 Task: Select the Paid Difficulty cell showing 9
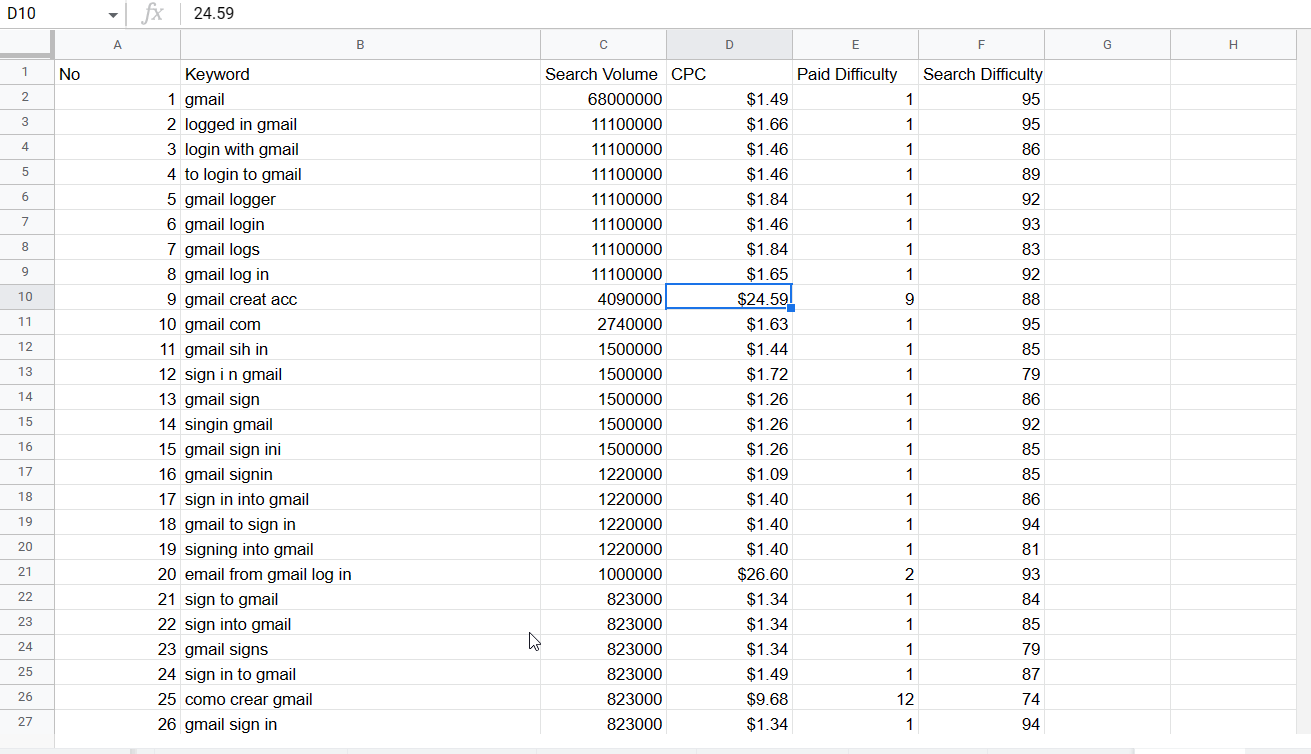coord(855,299)
